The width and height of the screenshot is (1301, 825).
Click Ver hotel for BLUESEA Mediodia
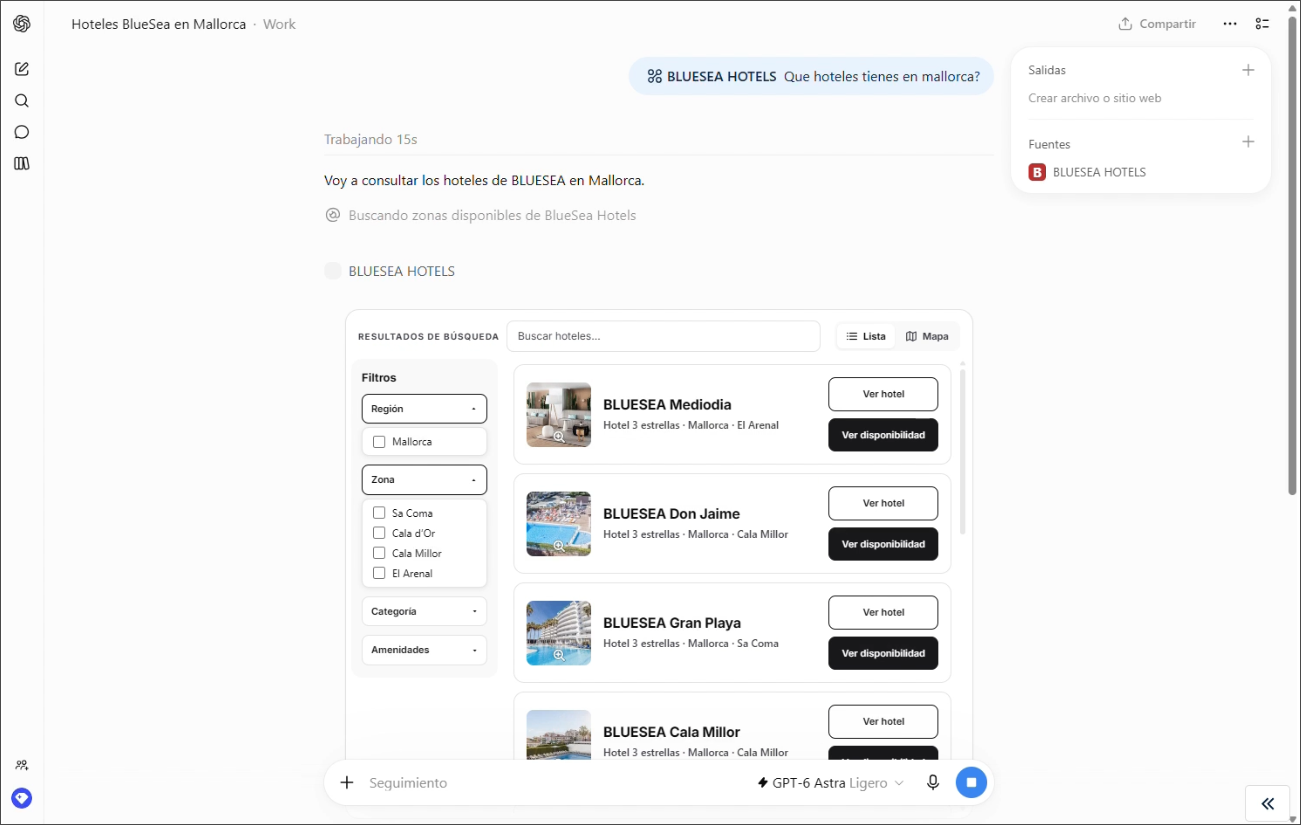click(x=883, y=394)
